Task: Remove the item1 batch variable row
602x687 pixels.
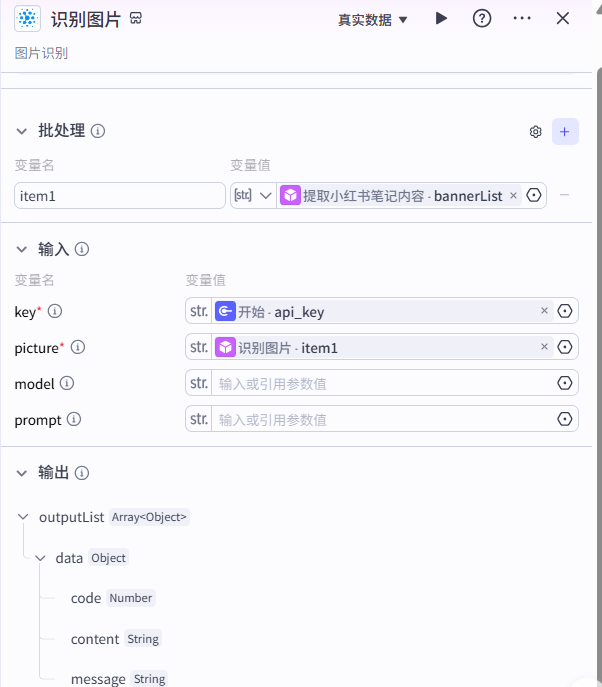Action: [x=565, y=195]
